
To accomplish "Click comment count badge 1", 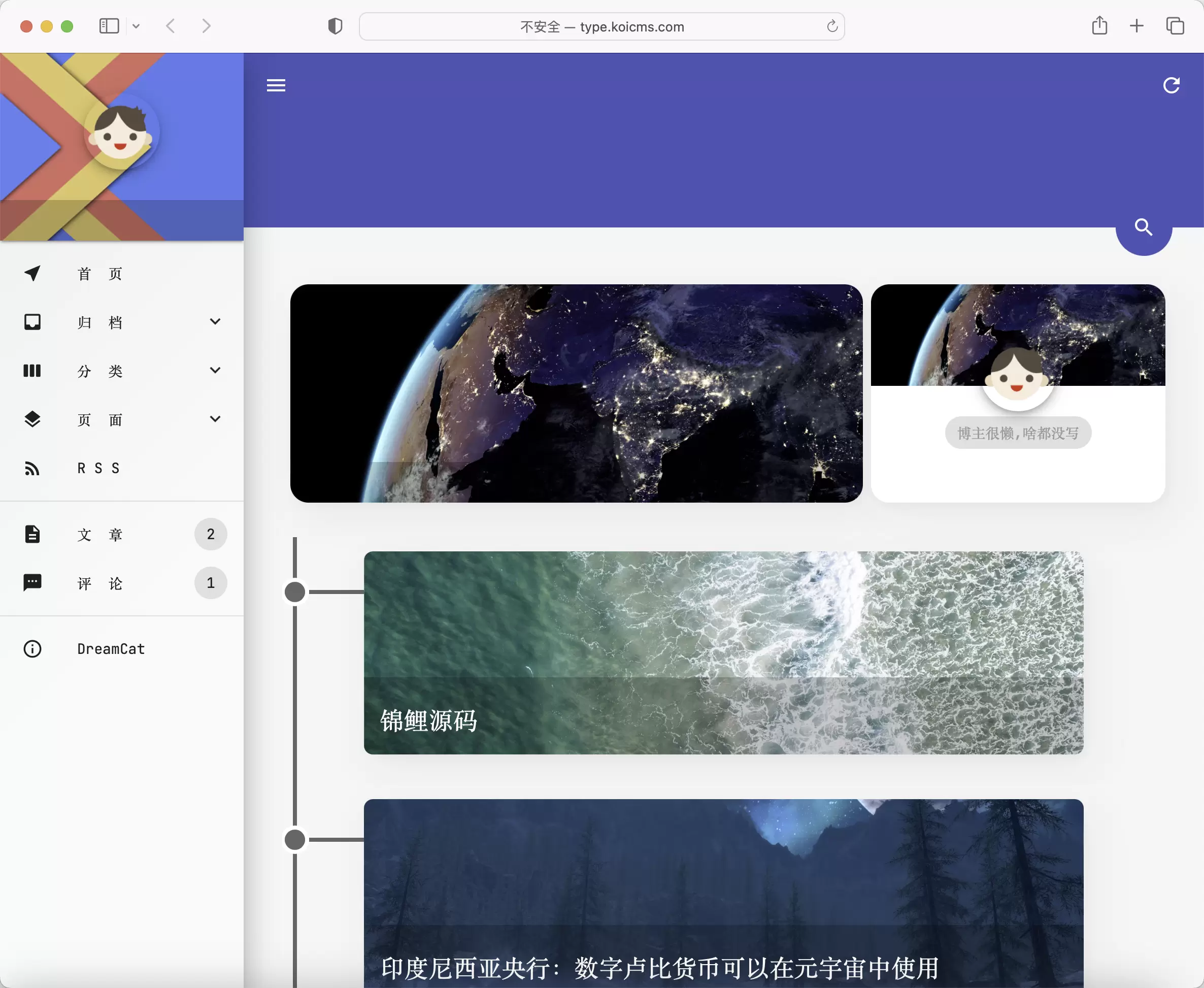I will pyautogui.click(x=211, y=583).
